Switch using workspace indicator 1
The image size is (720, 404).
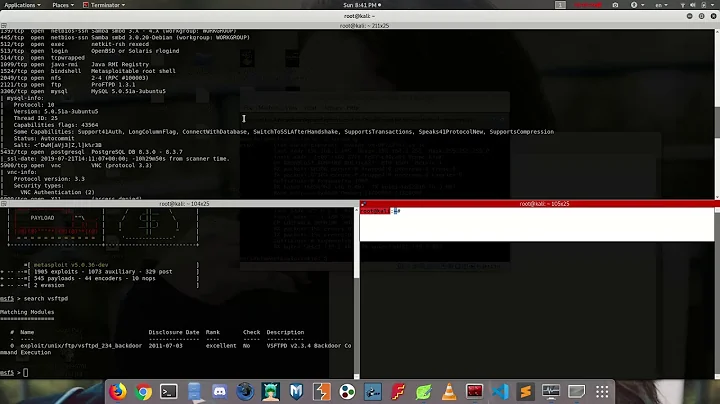[560, 5]
